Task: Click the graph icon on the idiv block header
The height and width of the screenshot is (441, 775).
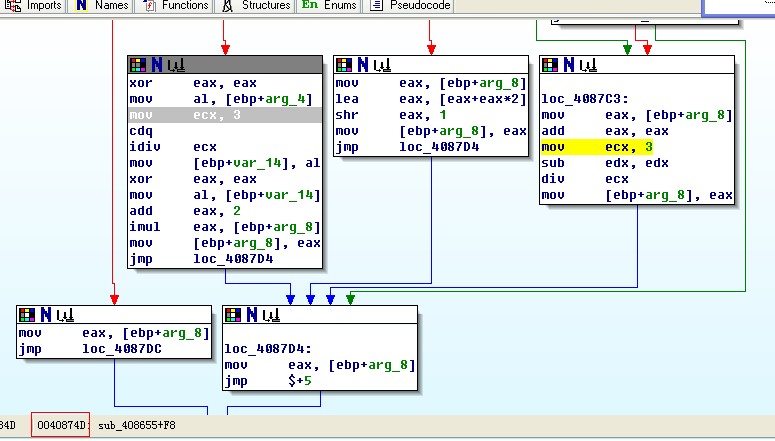Action: [174, 65]
